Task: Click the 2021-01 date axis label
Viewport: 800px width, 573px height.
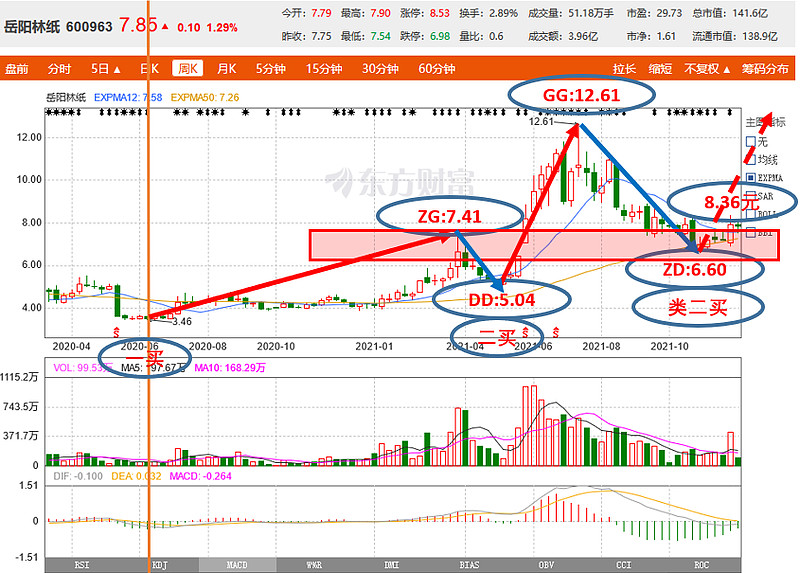Action: (374, 346)
